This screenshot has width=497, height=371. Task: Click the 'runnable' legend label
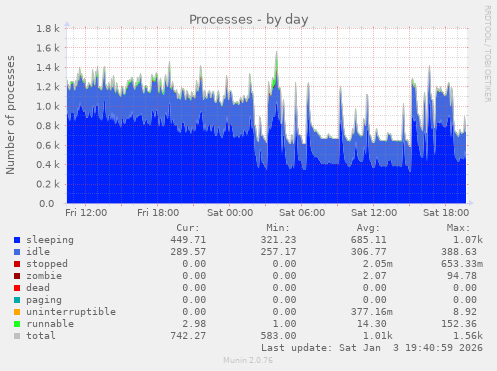pyautogui.click(x=50, y=324)
